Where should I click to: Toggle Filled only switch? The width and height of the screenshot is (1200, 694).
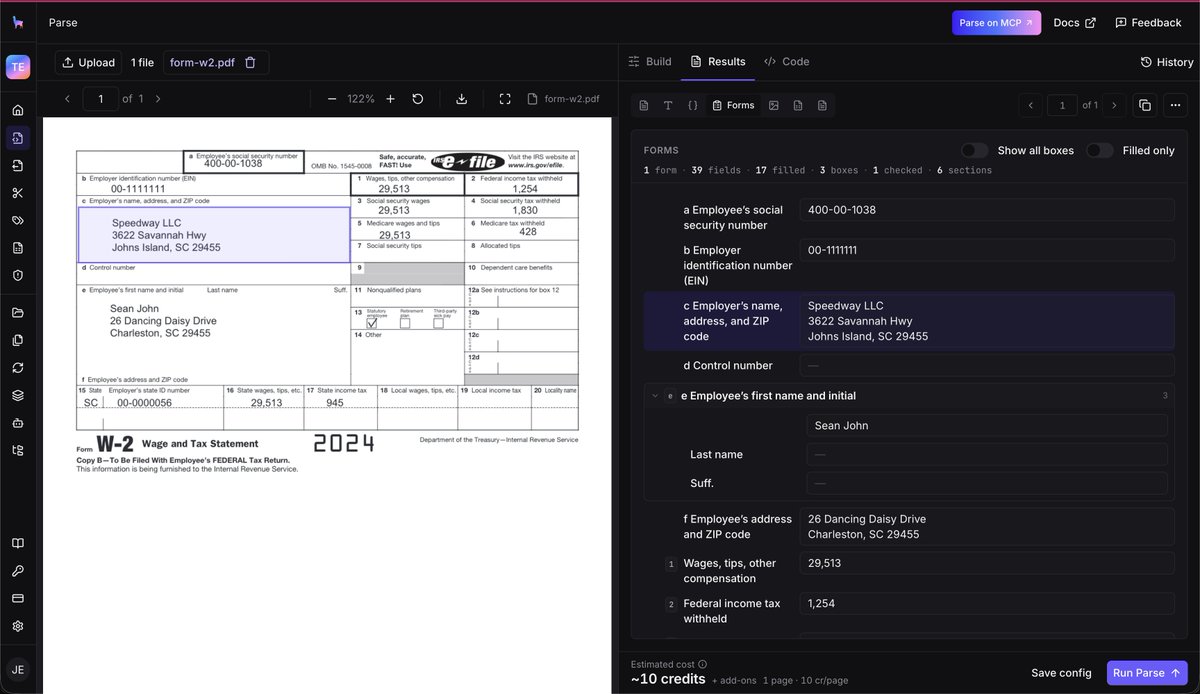1100,150
